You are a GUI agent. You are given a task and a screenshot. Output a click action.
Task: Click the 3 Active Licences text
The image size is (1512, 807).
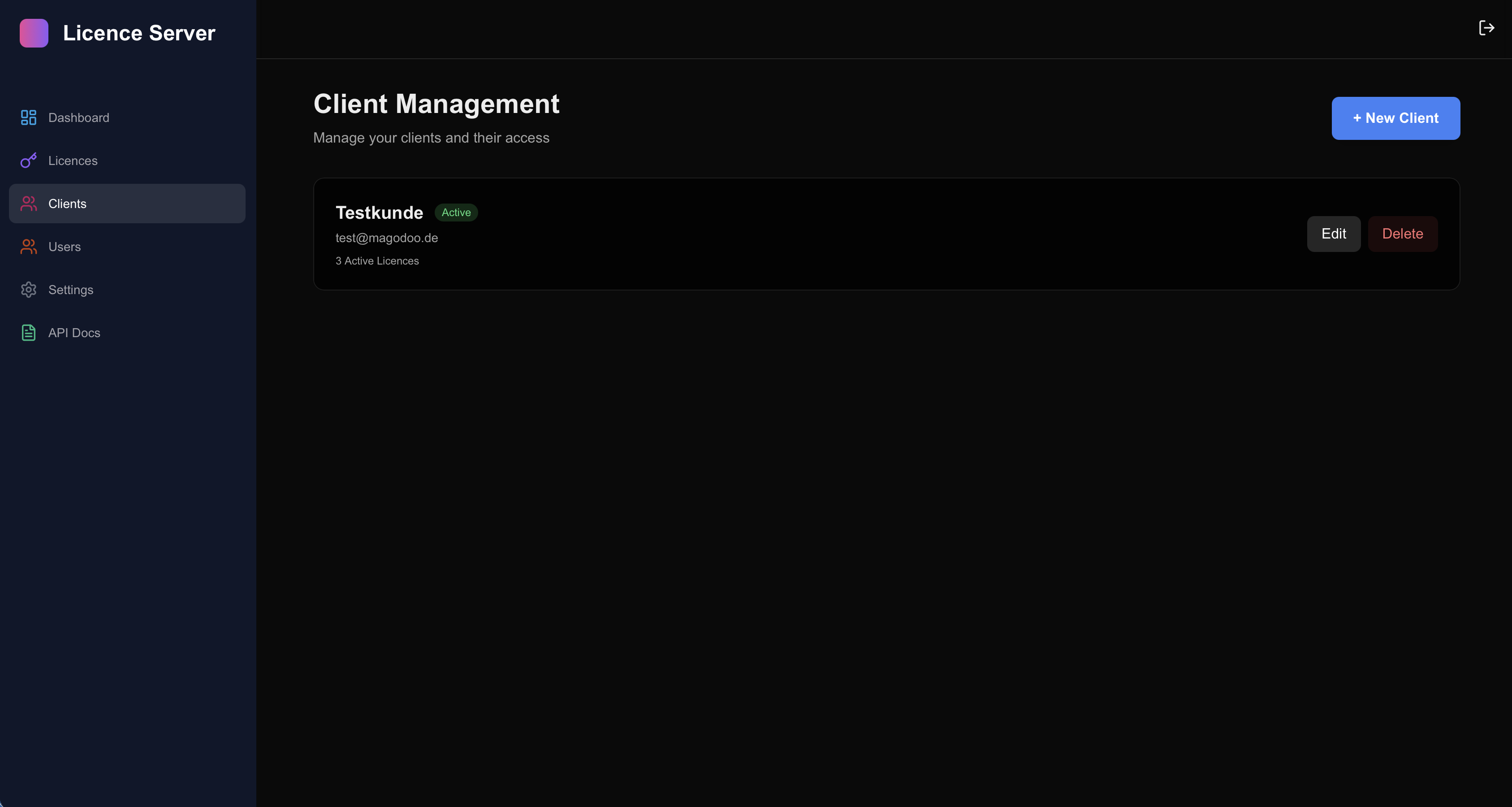coord(377,261)
